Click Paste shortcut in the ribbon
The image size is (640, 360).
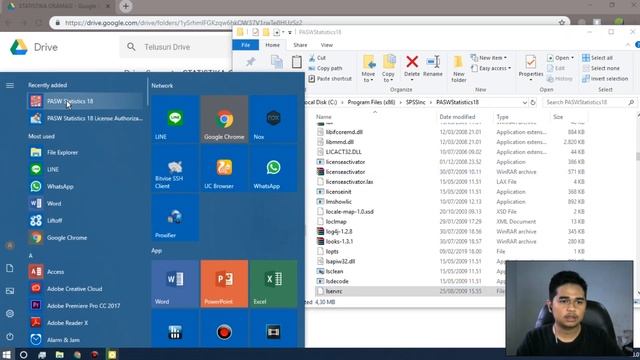tap(330, 78)
